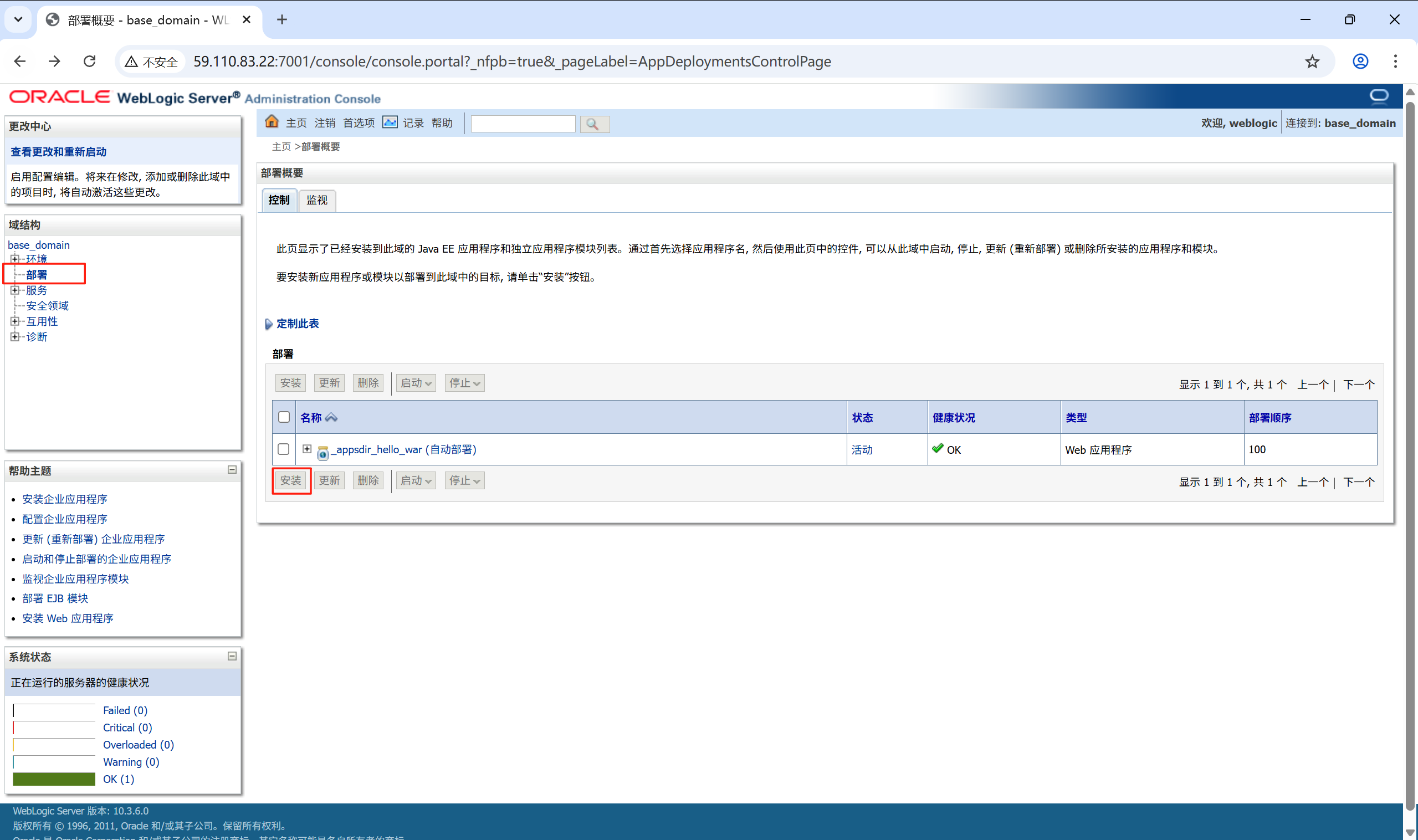The width and height of the screenshot is (1418, 840).
Task: Click the Warning (0) status link
Action: tap(131, 762)
